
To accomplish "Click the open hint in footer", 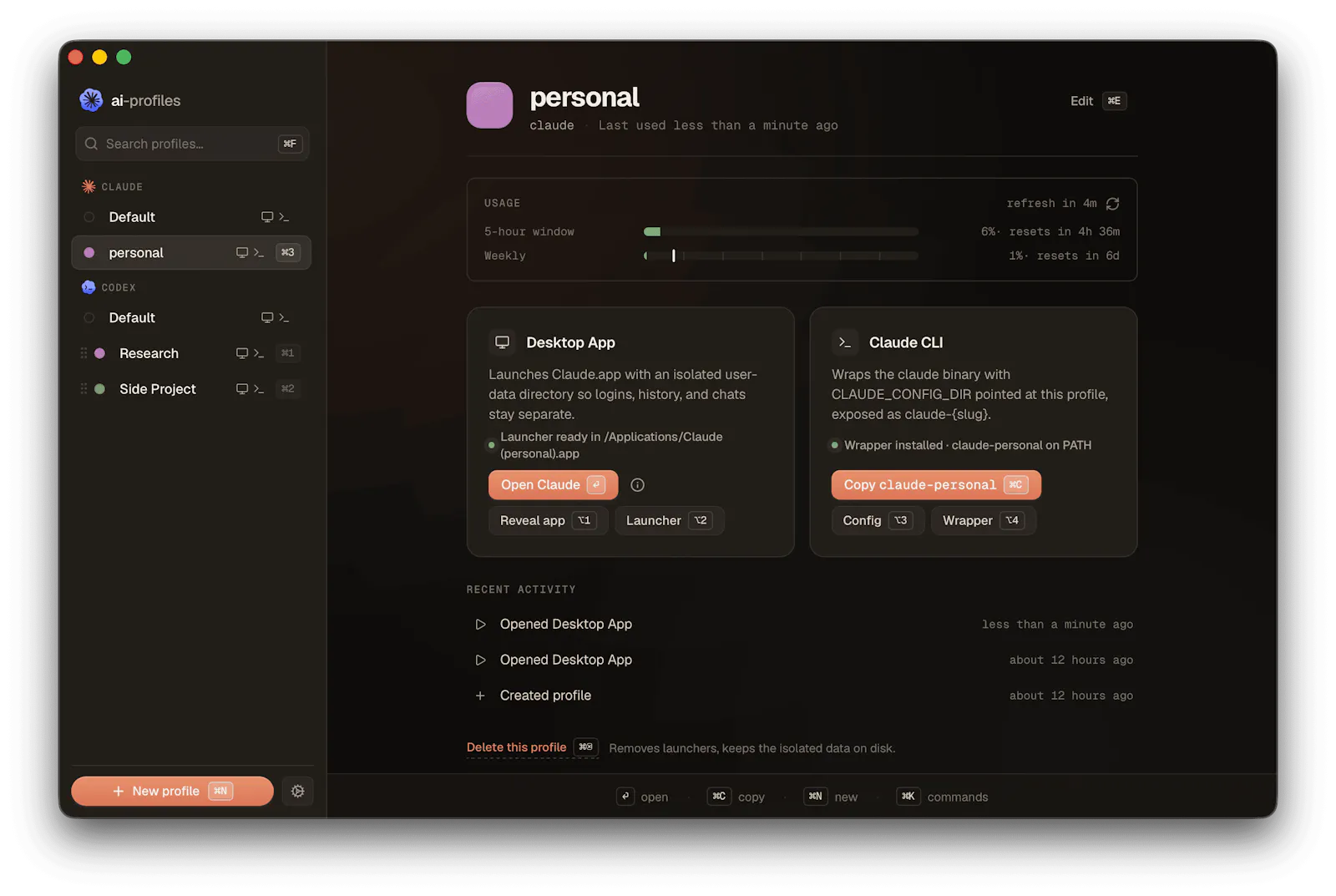I will point(642,797).
